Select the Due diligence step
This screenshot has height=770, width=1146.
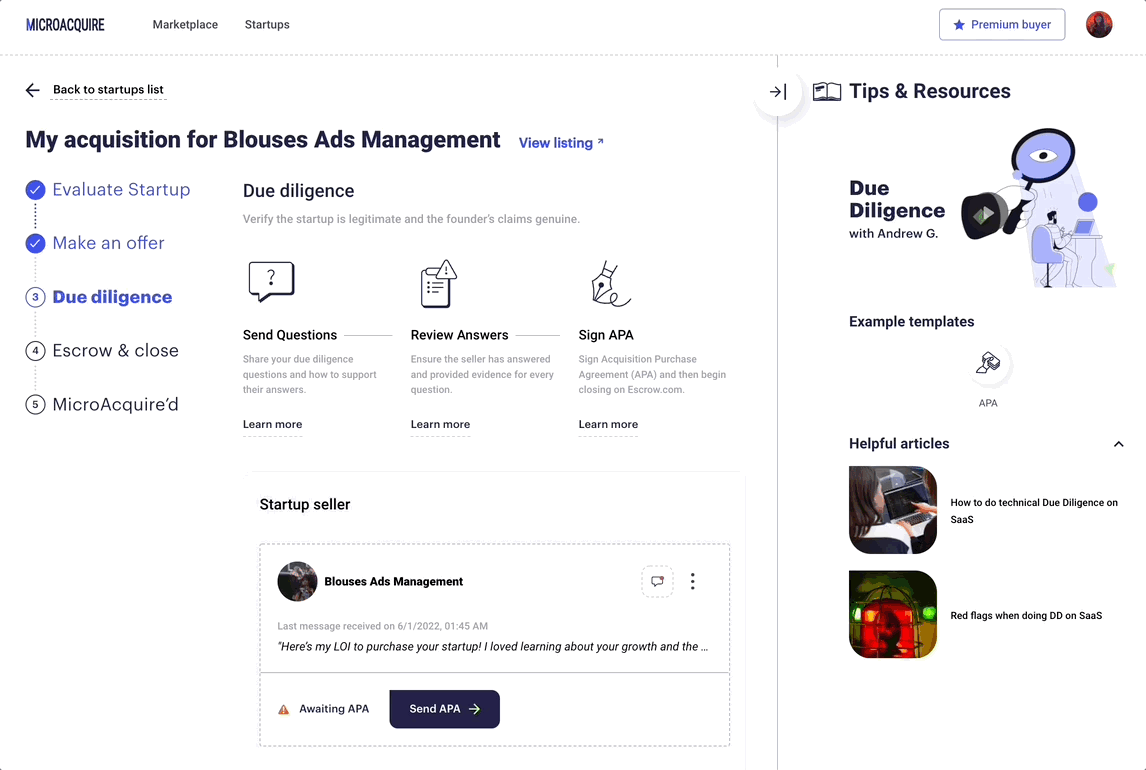click(x=113, y=297)
